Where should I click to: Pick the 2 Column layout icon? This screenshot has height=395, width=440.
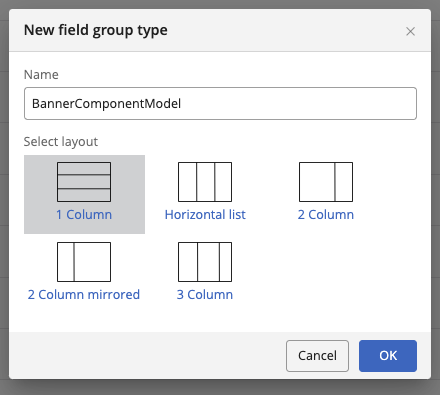[x=326, y=182]
